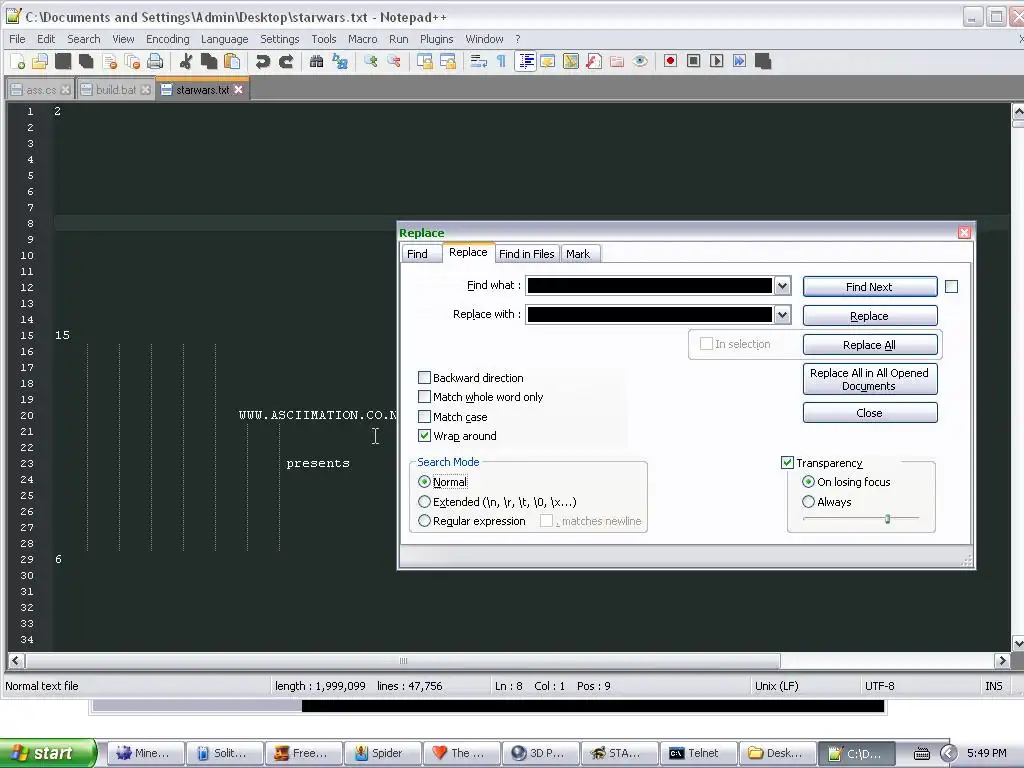Open Spider from the taskbar
Viewport: 1024px width, 768px height.
[x=383, y=753]
